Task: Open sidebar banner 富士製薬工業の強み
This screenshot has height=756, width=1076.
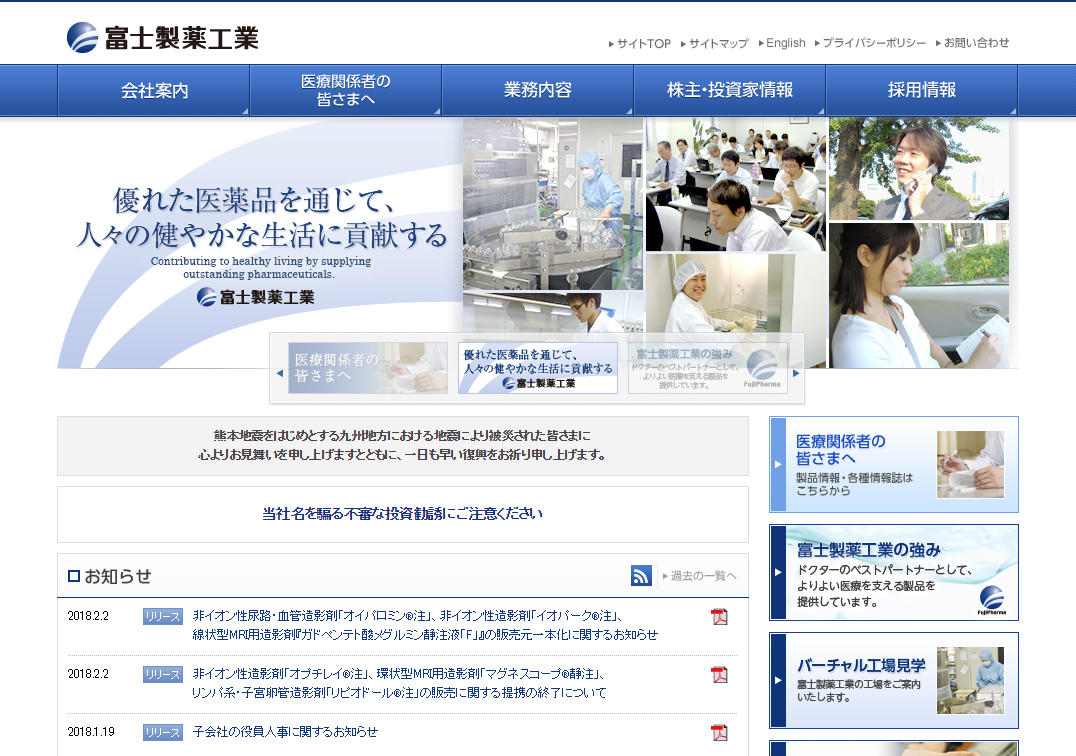Action: tap(893, 573)
